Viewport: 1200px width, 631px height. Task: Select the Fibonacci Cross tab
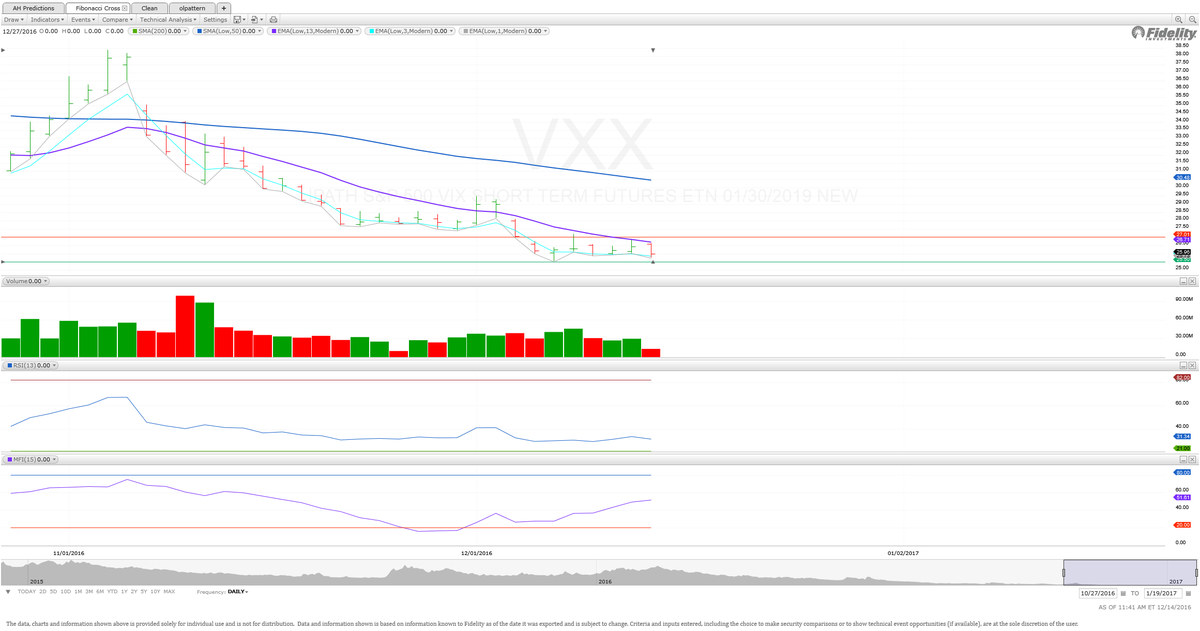click(97, 8)
